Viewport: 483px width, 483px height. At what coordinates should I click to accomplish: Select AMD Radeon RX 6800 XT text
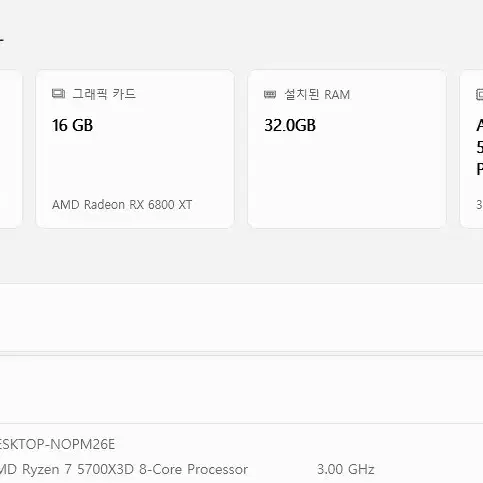[x=122, y=205]
